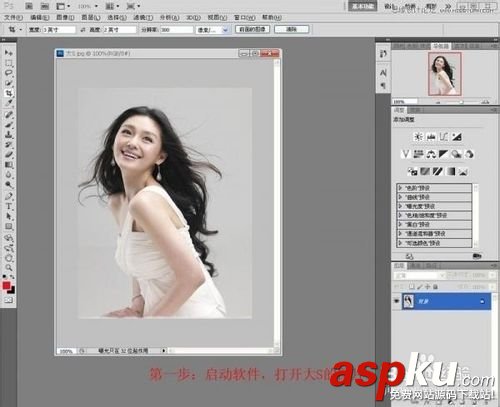Click the Navigator preview thumbnail
500x407 pixels.
(x=445, y=74)
